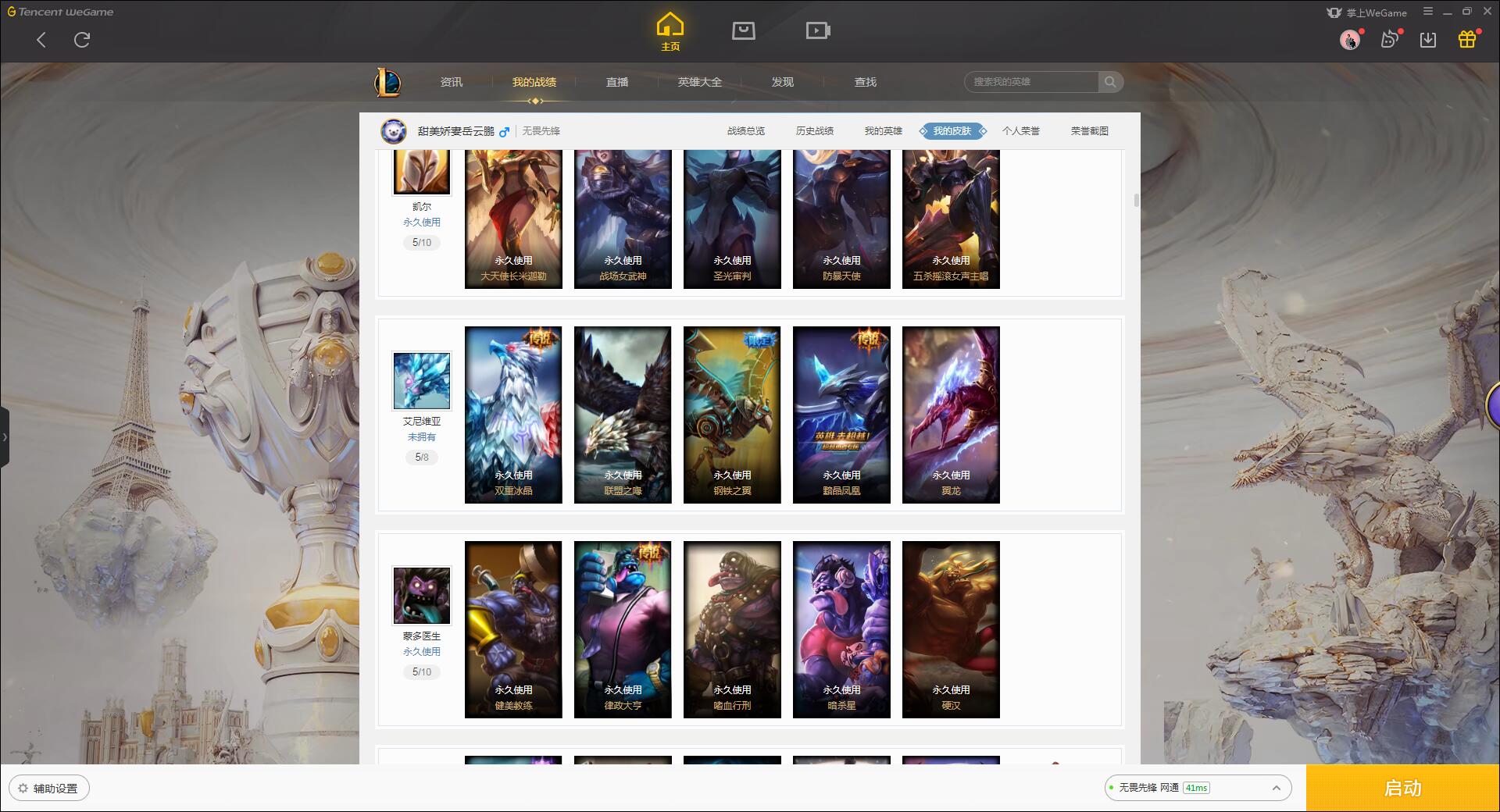Open the messages notification icon

1390,39
